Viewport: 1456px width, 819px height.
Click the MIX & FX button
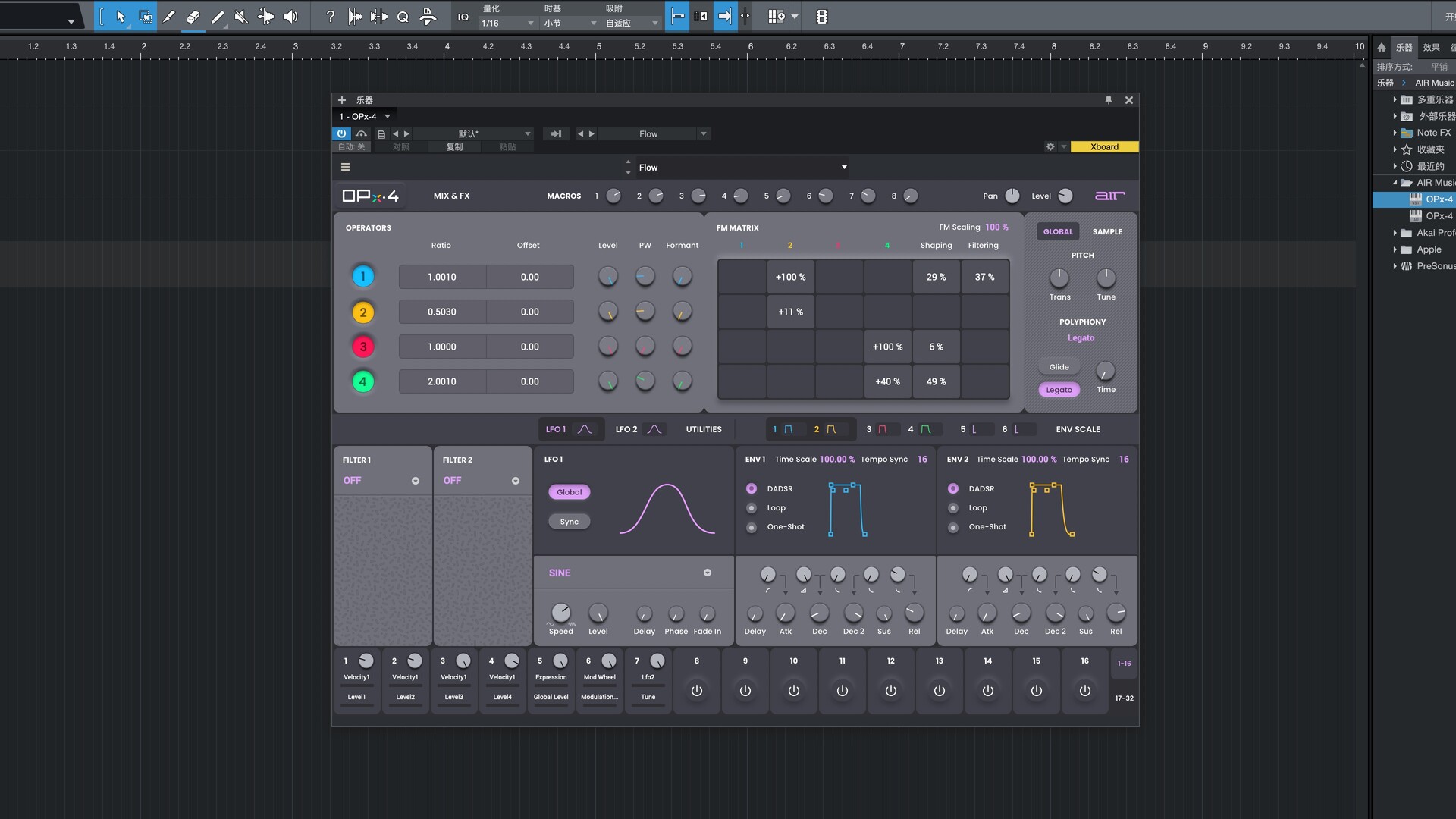tap(451, 196)
